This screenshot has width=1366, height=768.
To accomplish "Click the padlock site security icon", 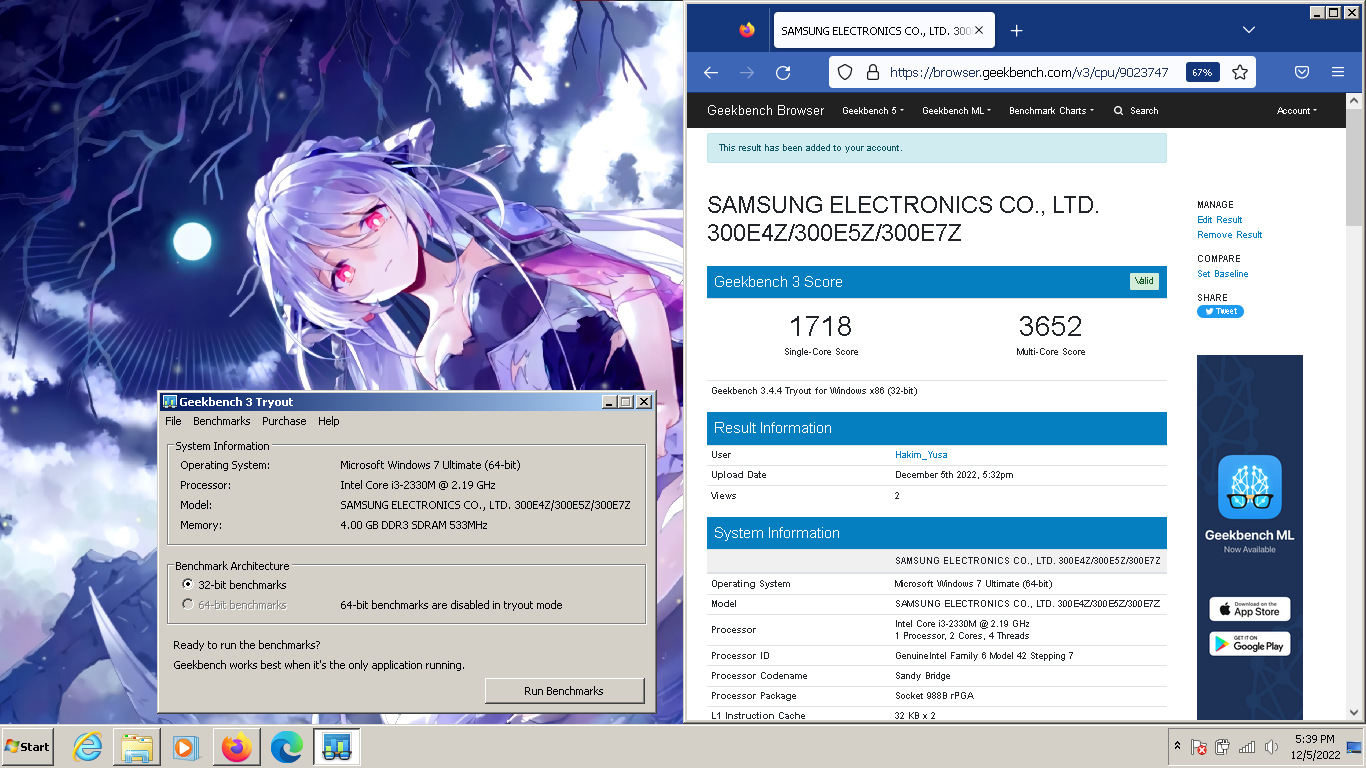I will coord(872,72).
